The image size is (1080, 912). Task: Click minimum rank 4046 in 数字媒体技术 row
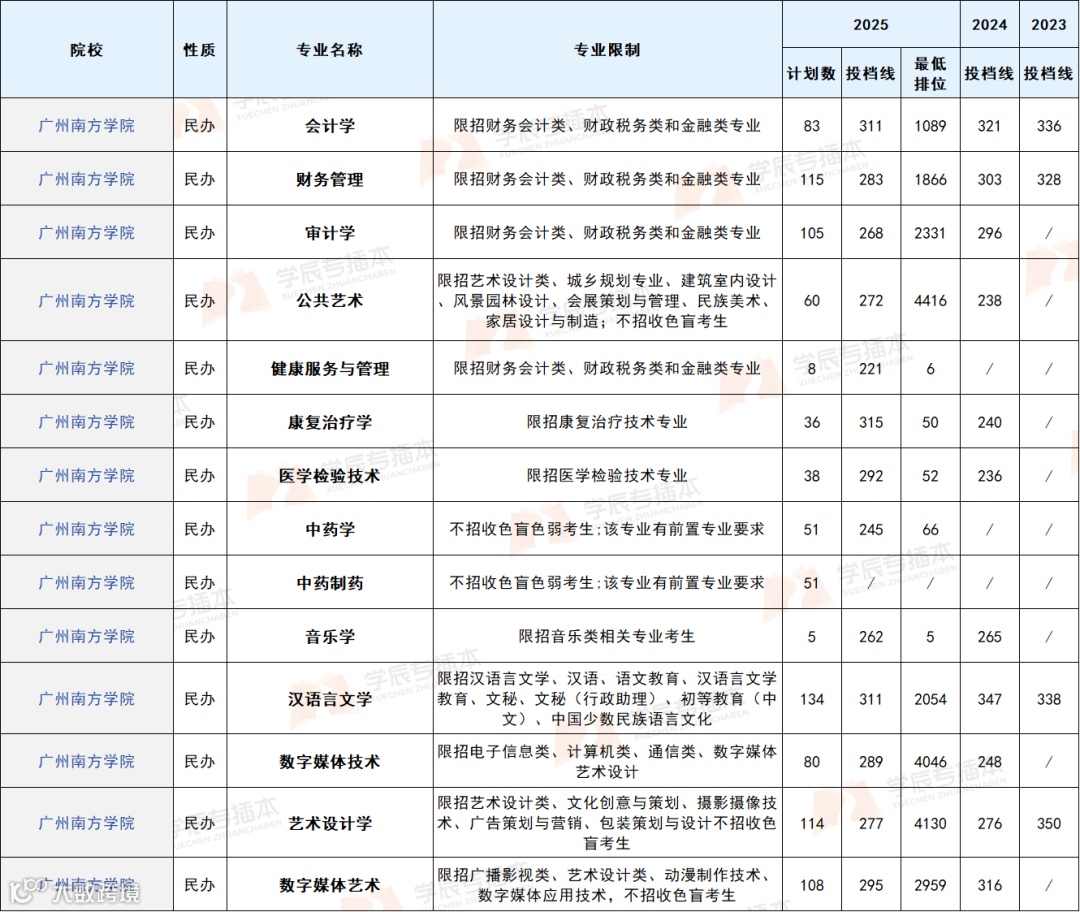(x=930, y=762)
